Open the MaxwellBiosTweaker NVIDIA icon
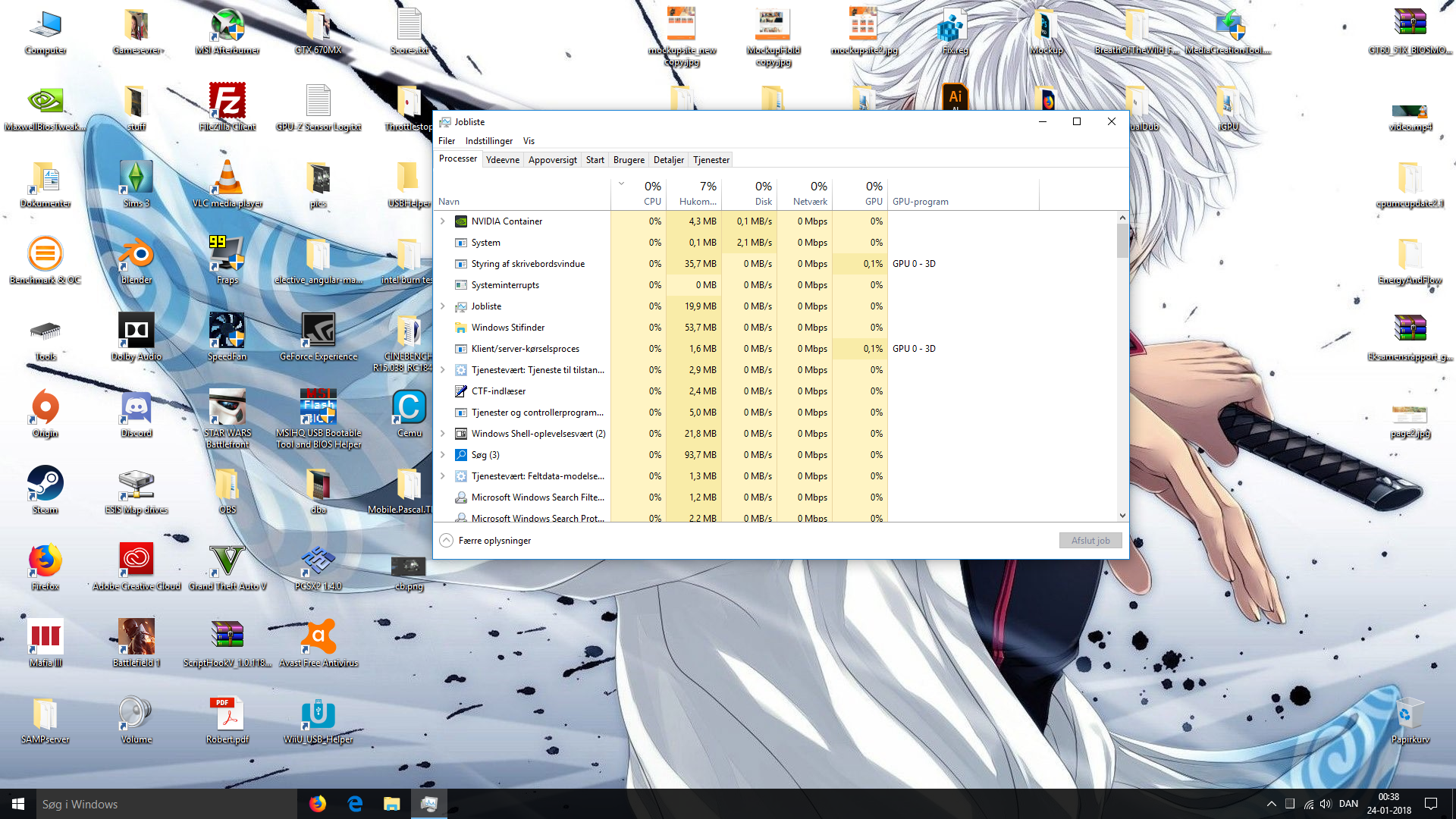Screen dimensions: 1456x819 pos(45,108)
